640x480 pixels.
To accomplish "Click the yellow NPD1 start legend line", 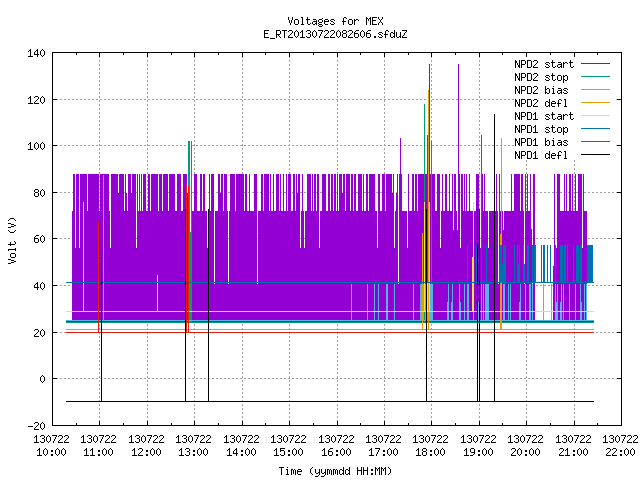I will coord(596,116).
